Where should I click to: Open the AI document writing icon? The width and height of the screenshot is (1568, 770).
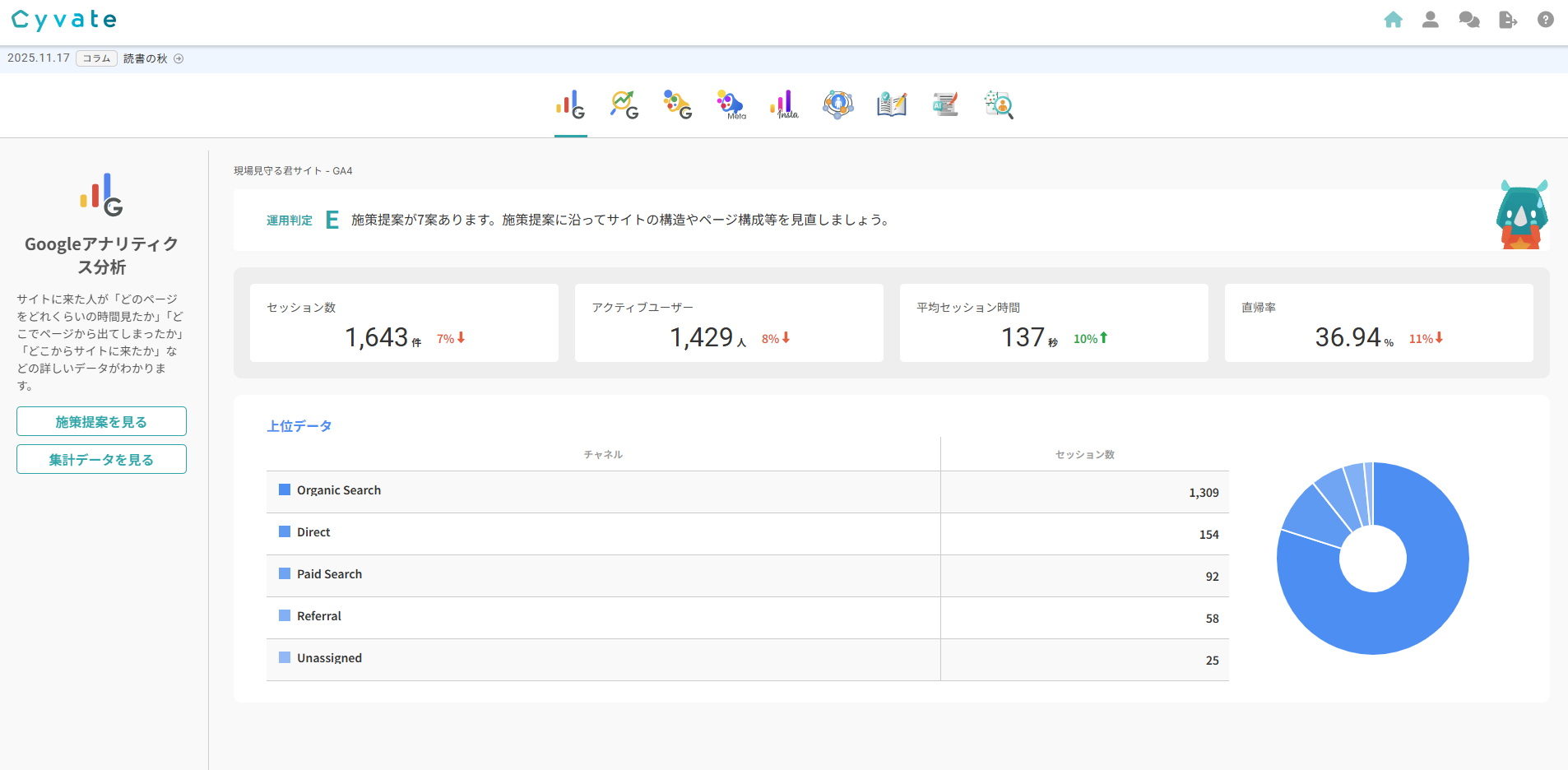click(x=945, y=104)
